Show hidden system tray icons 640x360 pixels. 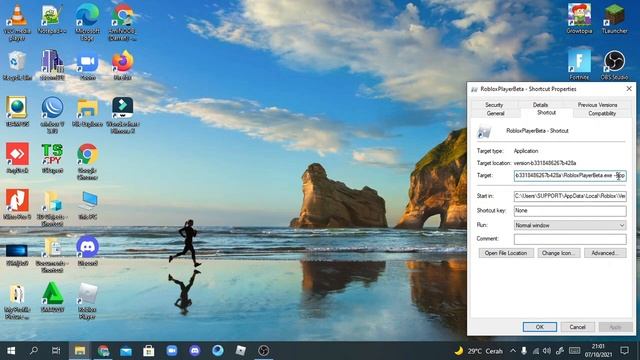513,351
